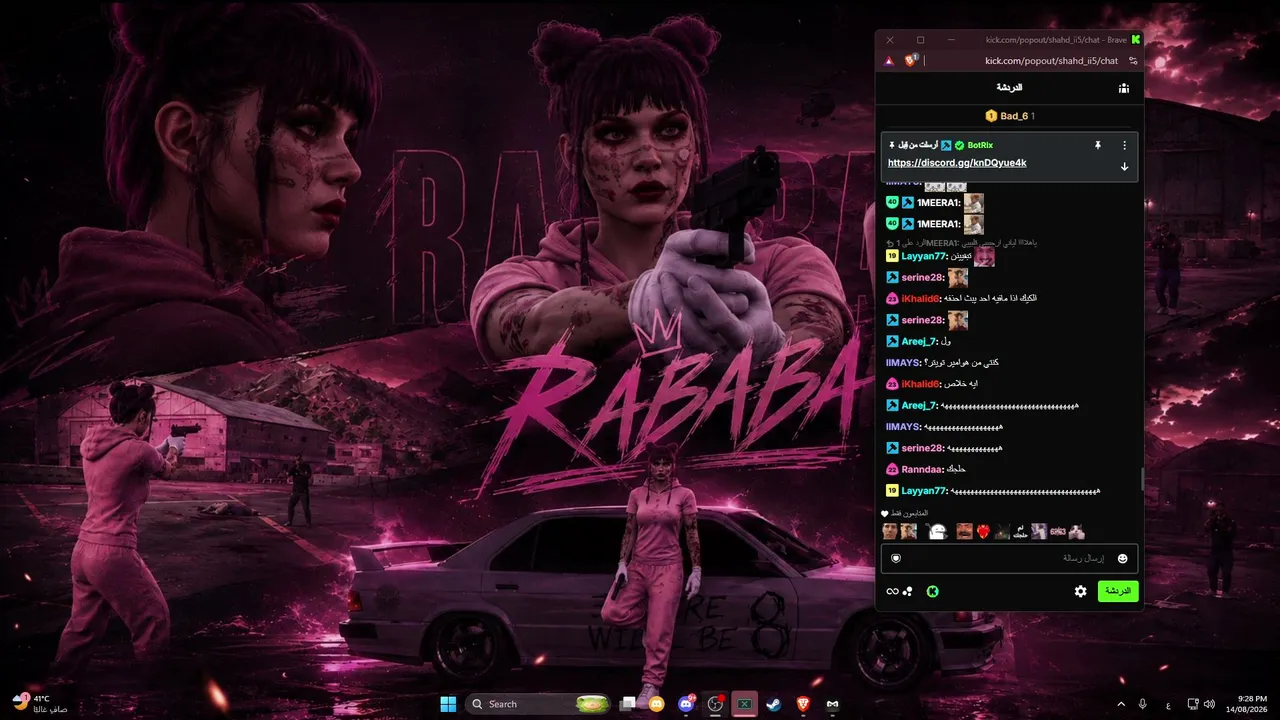This screenshot has width=1280, height=720.
Task: Click the microphone icon in system tray
Action: pos(1143,704)
